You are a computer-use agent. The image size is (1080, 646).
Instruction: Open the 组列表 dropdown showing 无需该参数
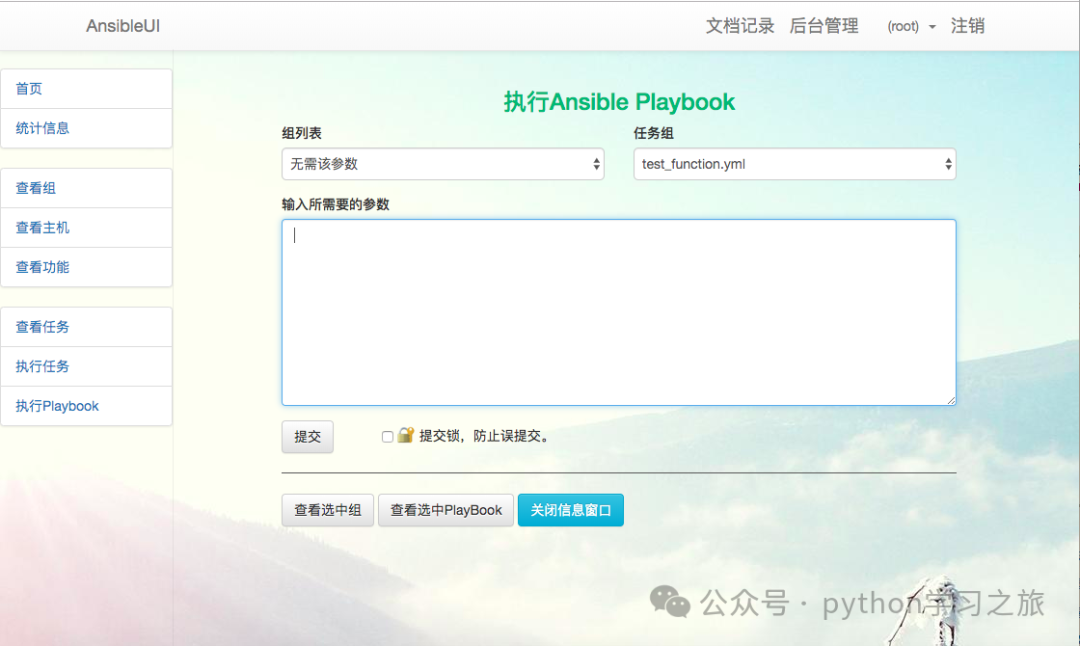pyautogui.click(x=443, y=164)
